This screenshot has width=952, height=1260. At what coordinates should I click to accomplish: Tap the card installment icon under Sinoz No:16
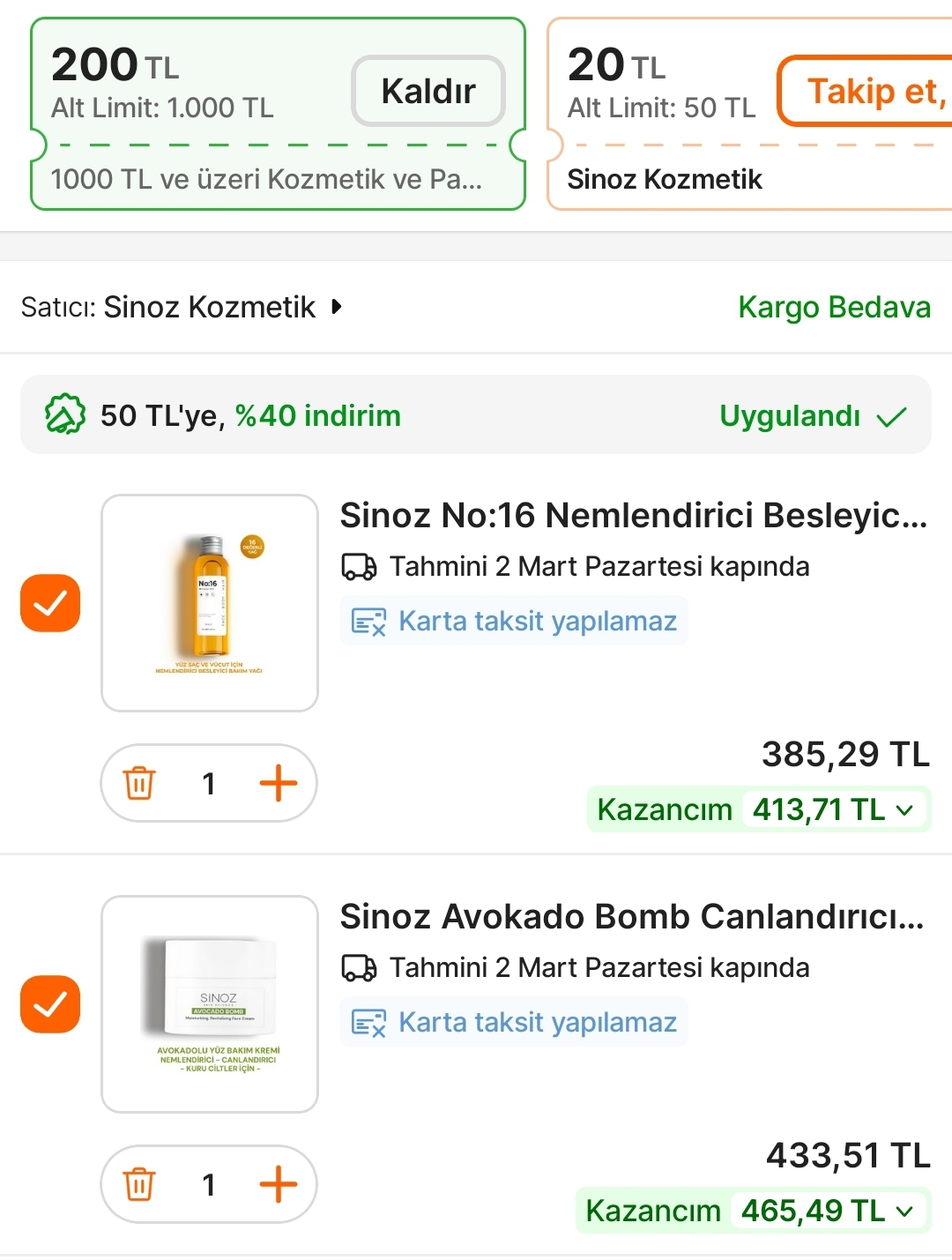pyautogui.click(x=368, y=622)
